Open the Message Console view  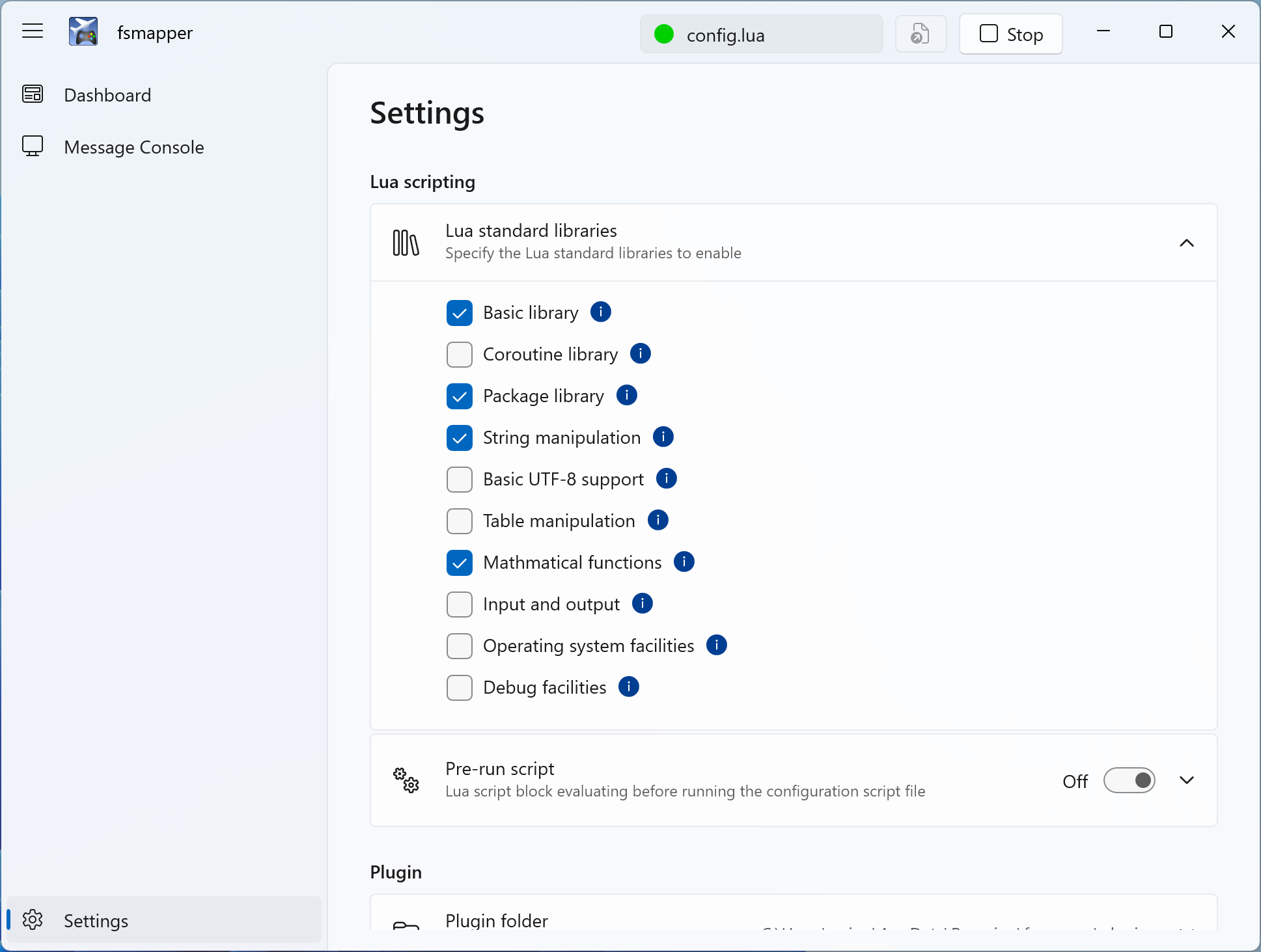pos(134,147)
